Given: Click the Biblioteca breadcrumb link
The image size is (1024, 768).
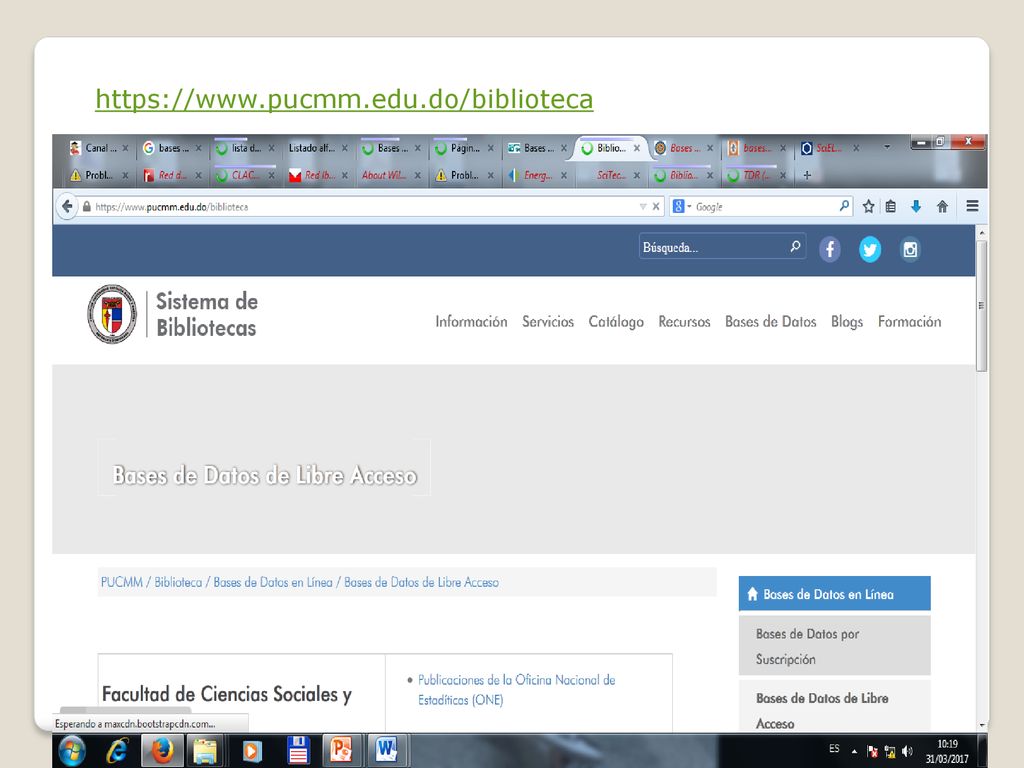Looking at the screenshot, I should pos(178,582).
